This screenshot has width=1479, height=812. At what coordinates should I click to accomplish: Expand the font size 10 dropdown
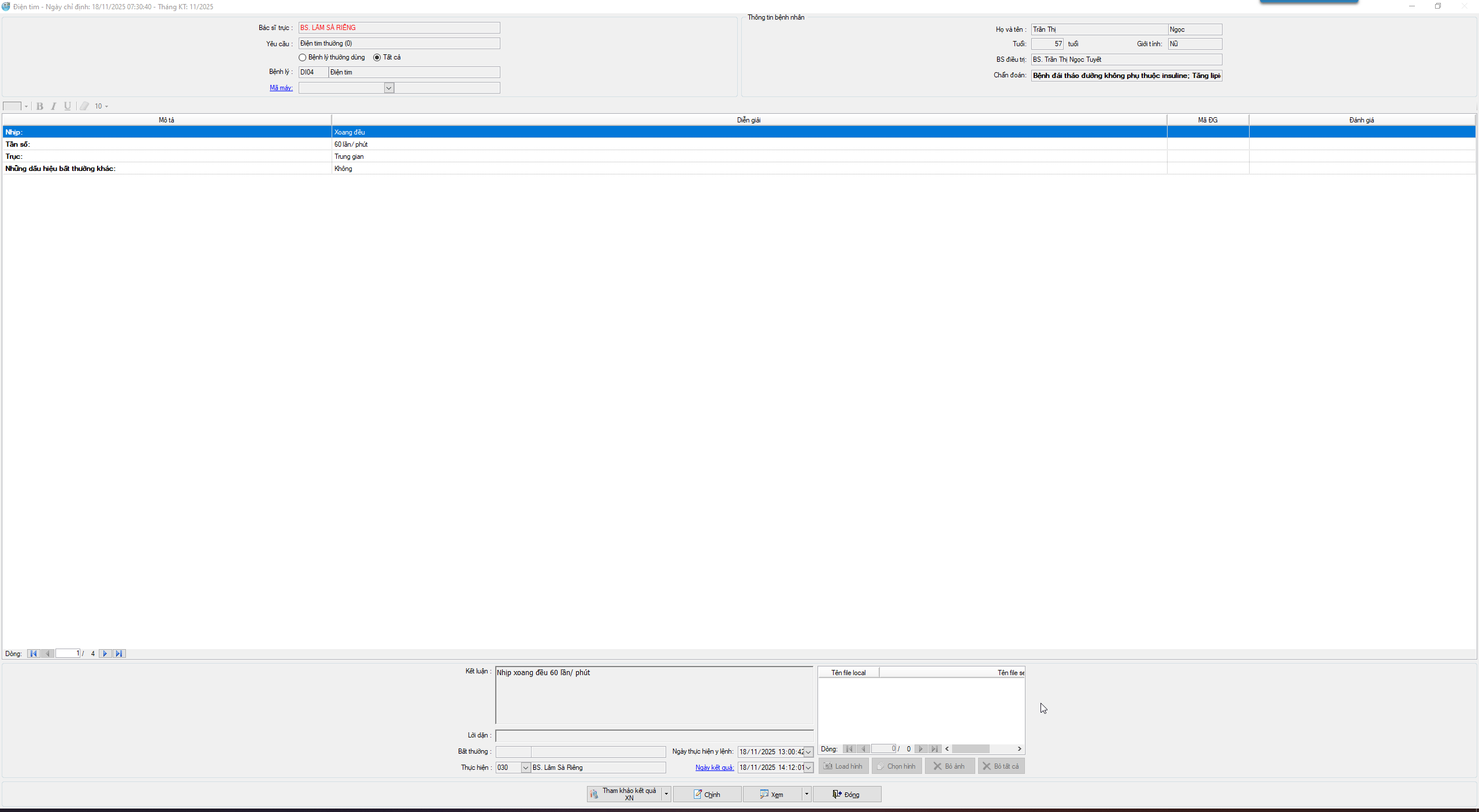[107, 107]
